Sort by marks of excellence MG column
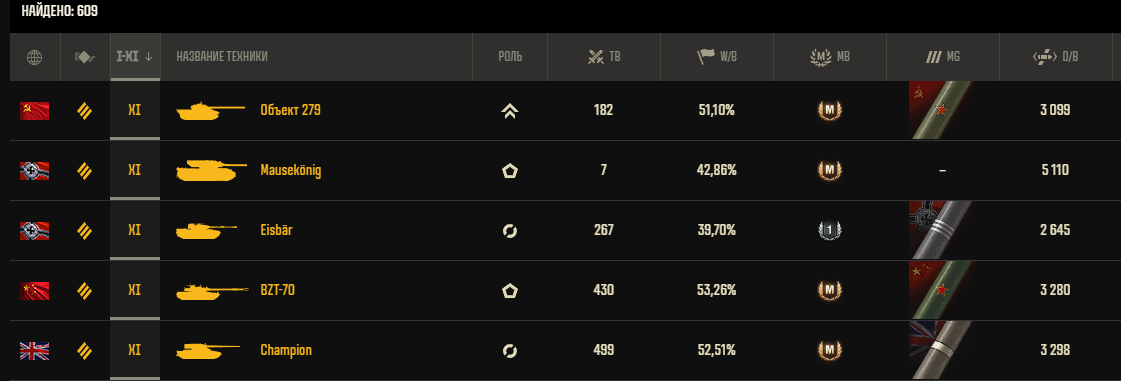This screenshot has width=1121, height=381. [x=942, y=57]
